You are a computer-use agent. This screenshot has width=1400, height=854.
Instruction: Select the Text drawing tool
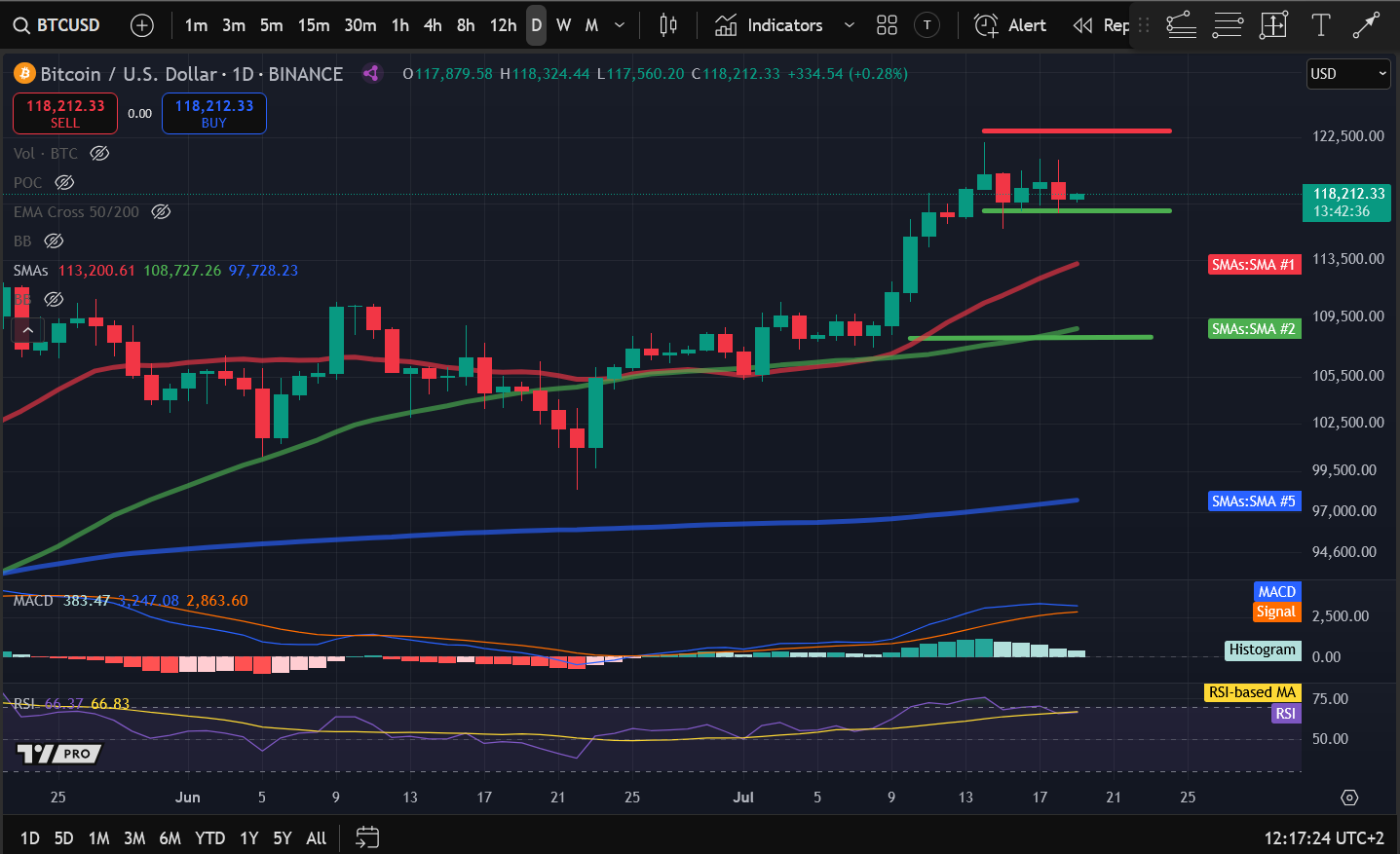(1320, 25)
